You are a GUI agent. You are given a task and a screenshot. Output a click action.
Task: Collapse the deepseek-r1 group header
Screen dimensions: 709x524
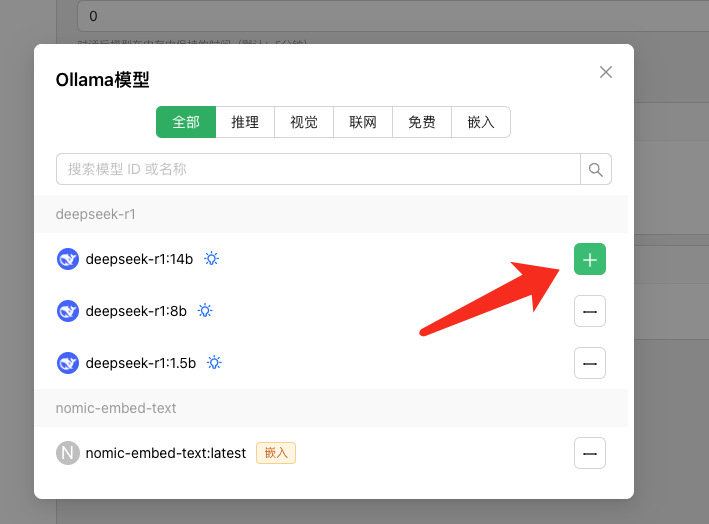pyautogui.click(x=331, y=214)
